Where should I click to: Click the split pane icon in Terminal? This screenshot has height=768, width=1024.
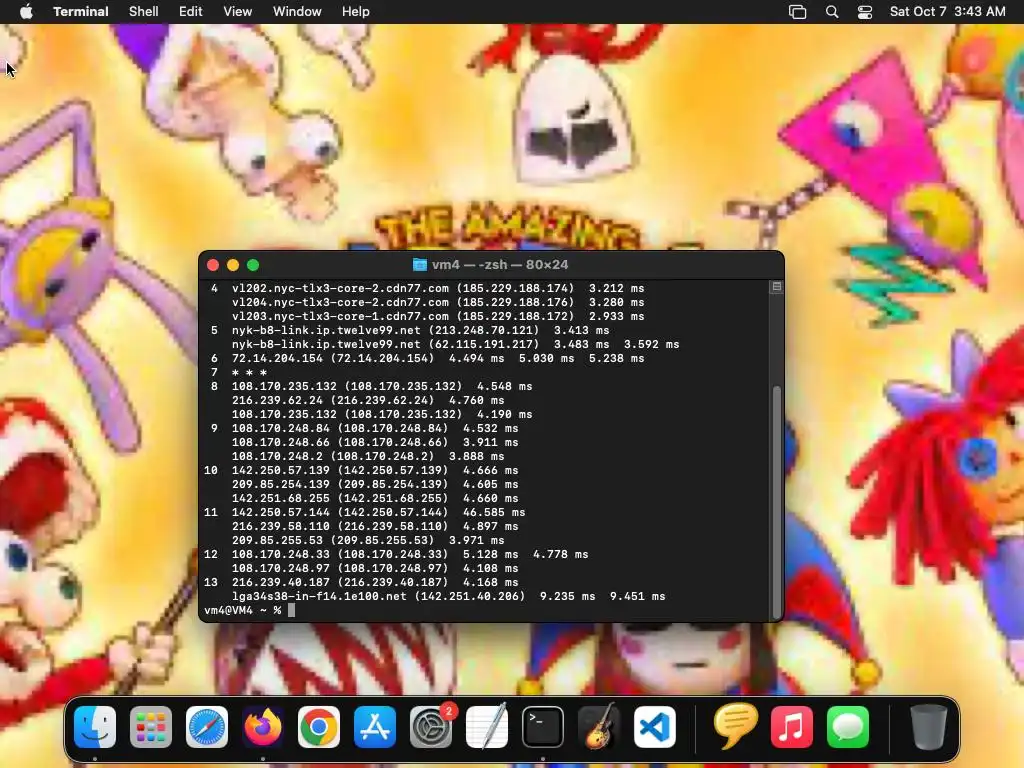[x=776, y=287]
